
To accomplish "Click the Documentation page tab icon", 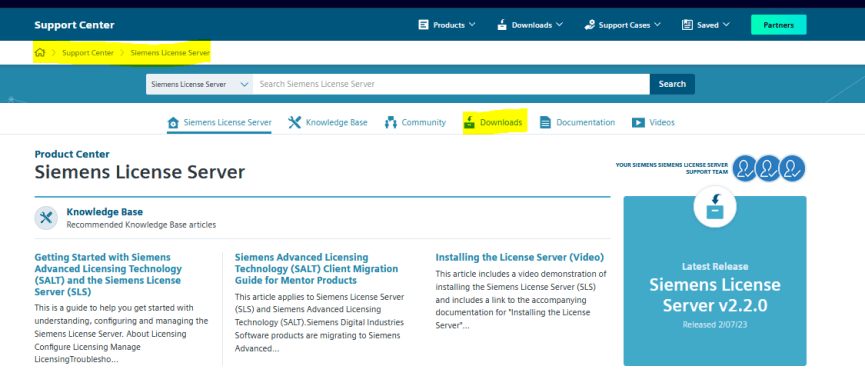I will 545,122.
